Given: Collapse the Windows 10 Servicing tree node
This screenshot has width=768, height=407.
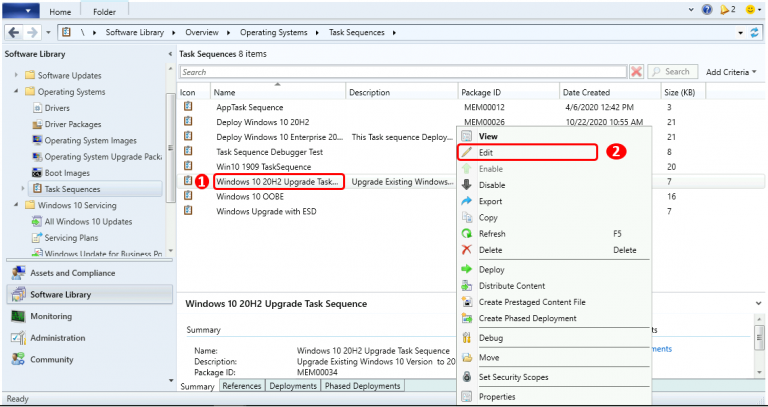Looking at the screenshot, I should [x=16, y=205].
